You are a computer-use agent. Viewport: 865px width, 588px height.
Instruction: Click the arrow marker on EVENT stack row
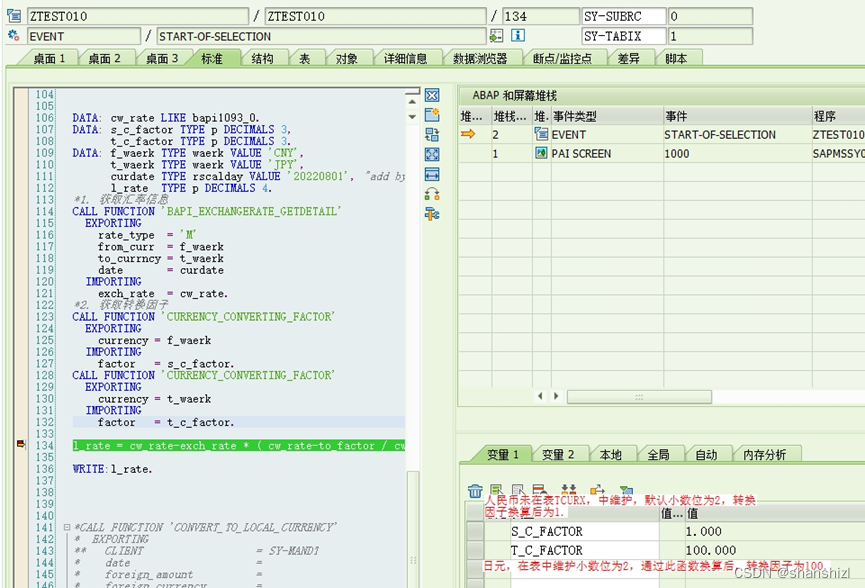(466, 134)
